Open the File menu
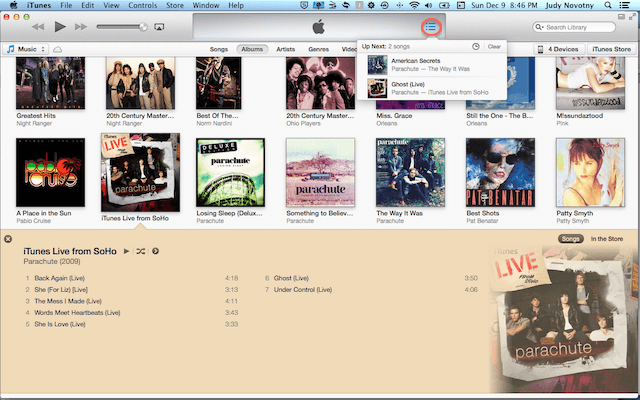 click(x=66, y=5)
